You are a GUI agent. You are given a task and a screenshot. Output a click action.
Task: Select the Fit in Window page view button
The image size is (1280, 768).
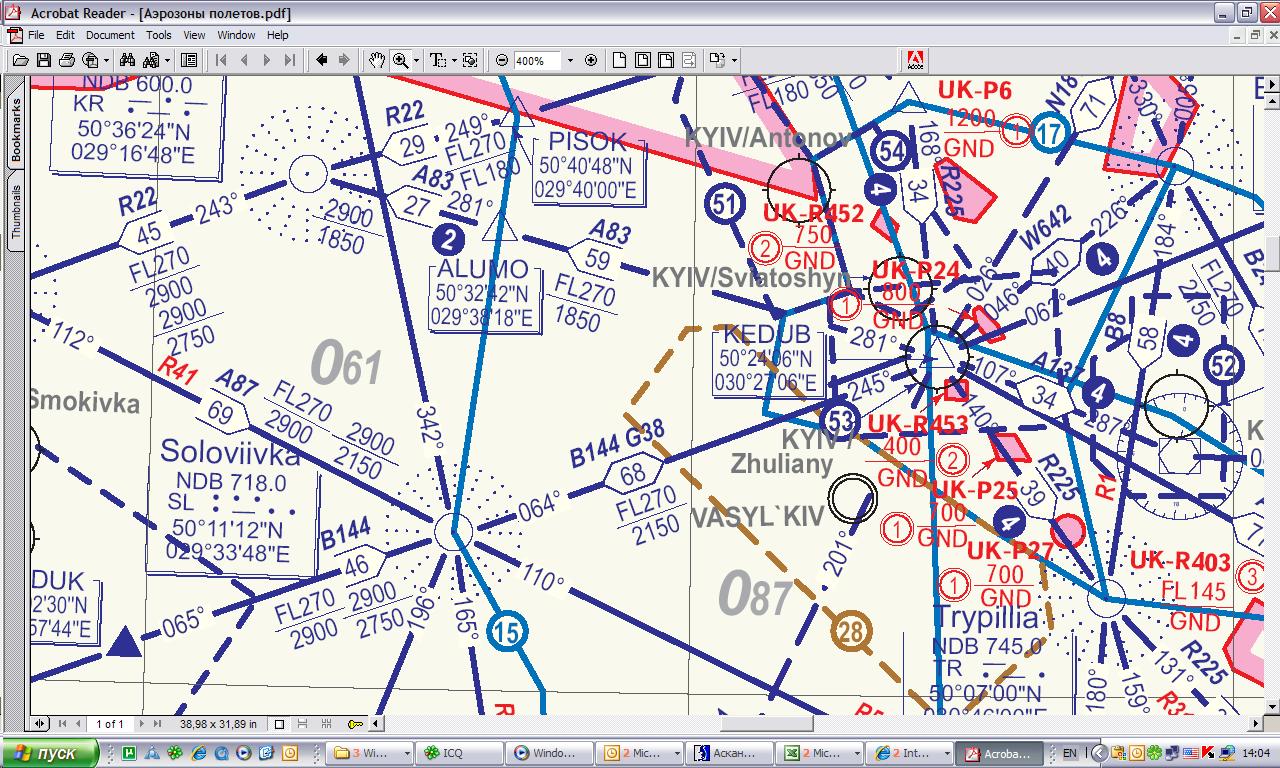[642, 60]
